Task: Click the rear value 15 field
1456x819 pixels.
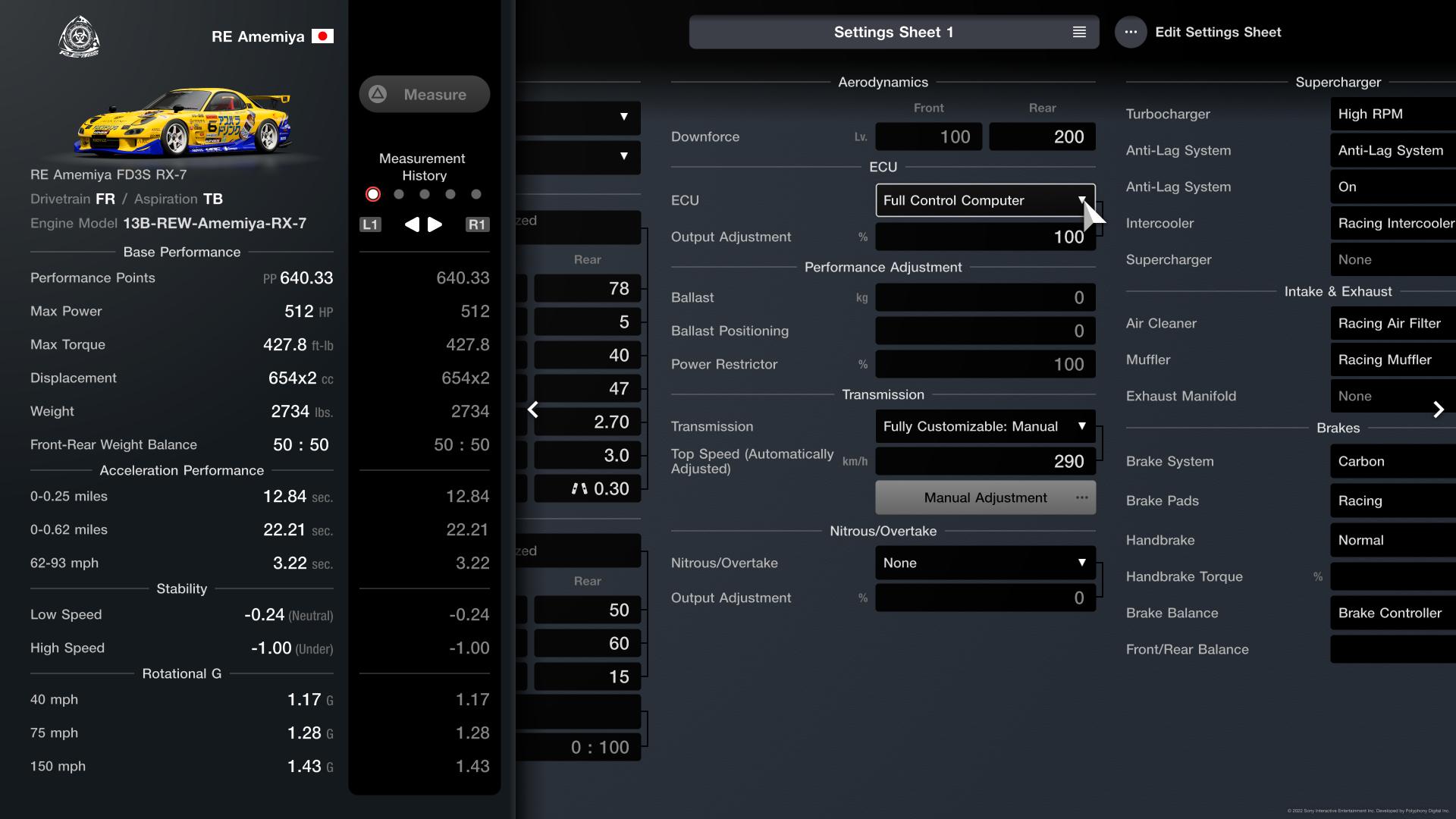Action: [x=587, y=676]
